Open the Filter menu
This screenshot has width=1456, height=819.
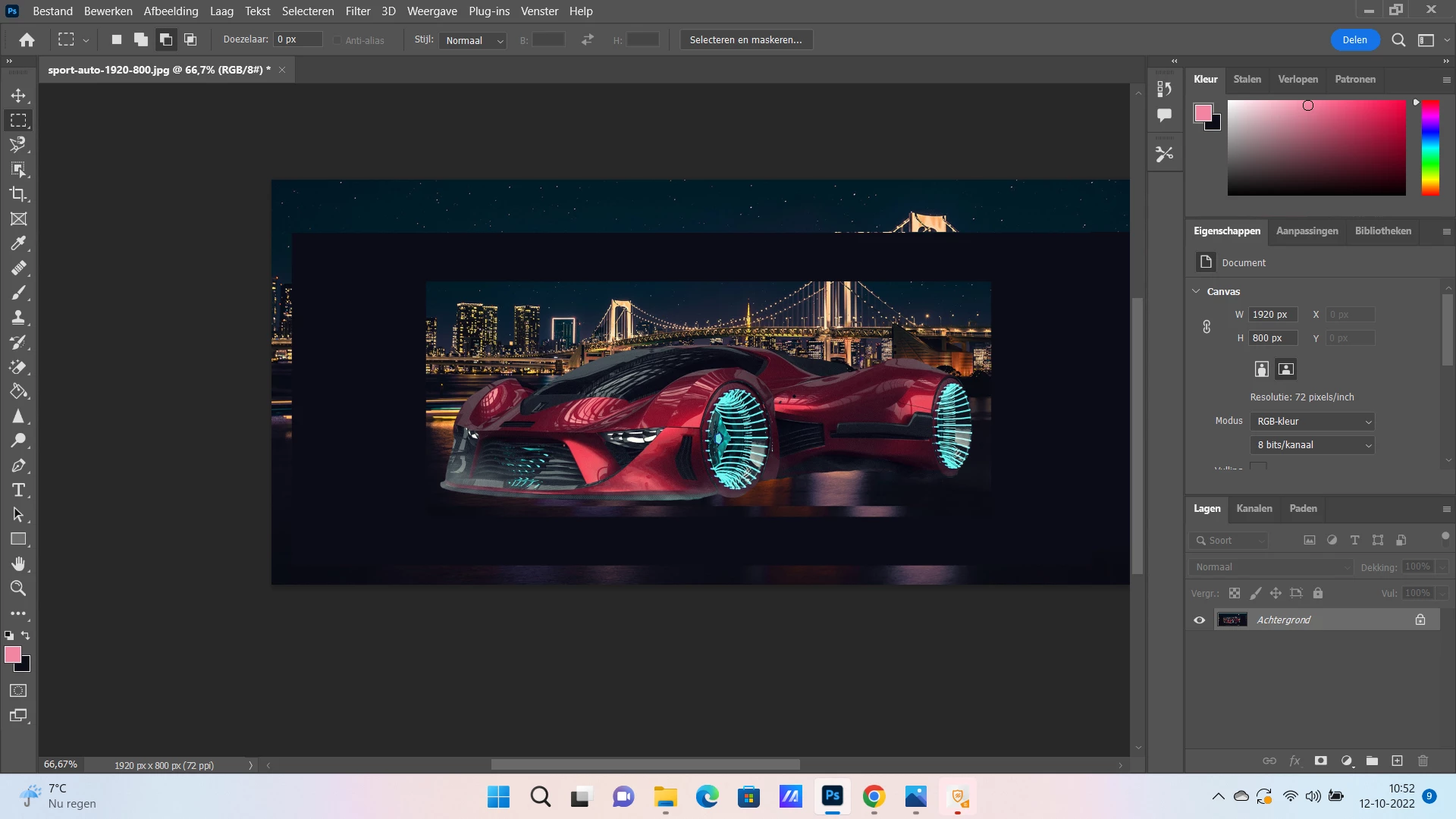[357, 11]
